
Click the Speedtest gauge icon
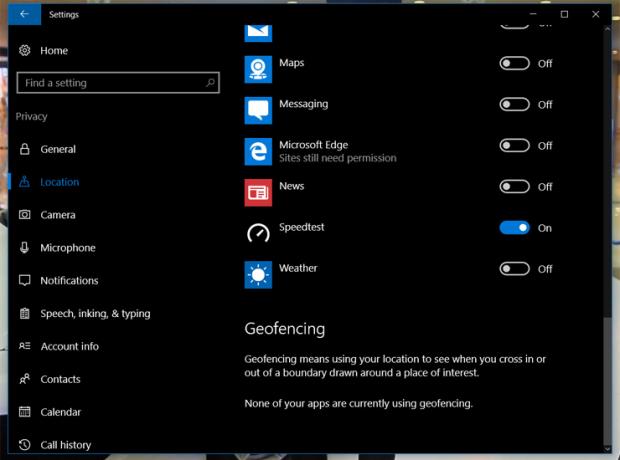pyautogui.click(x=258, y=233)
